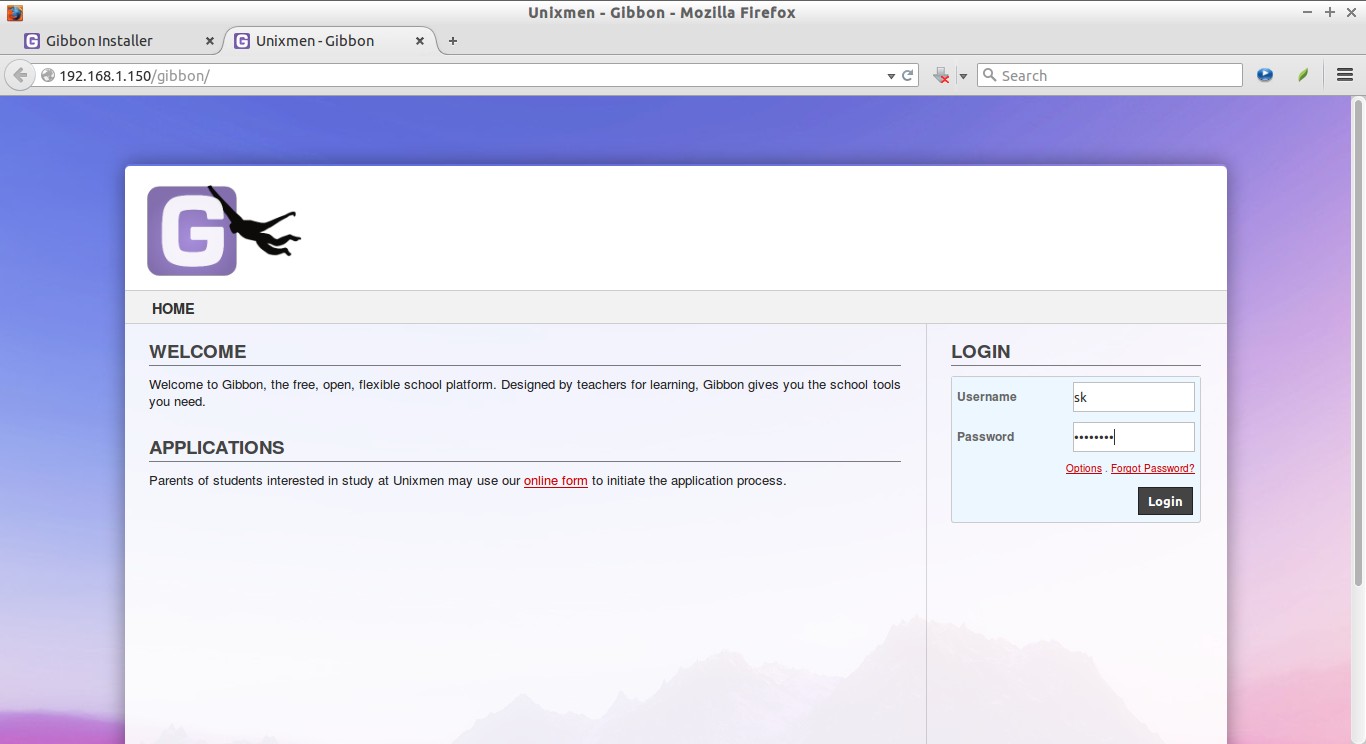Image resolution: width=1366 pixels, height=744 pixels.
Task: Click the vertical page scrollbar
Action: click(x=1358, y=342)
